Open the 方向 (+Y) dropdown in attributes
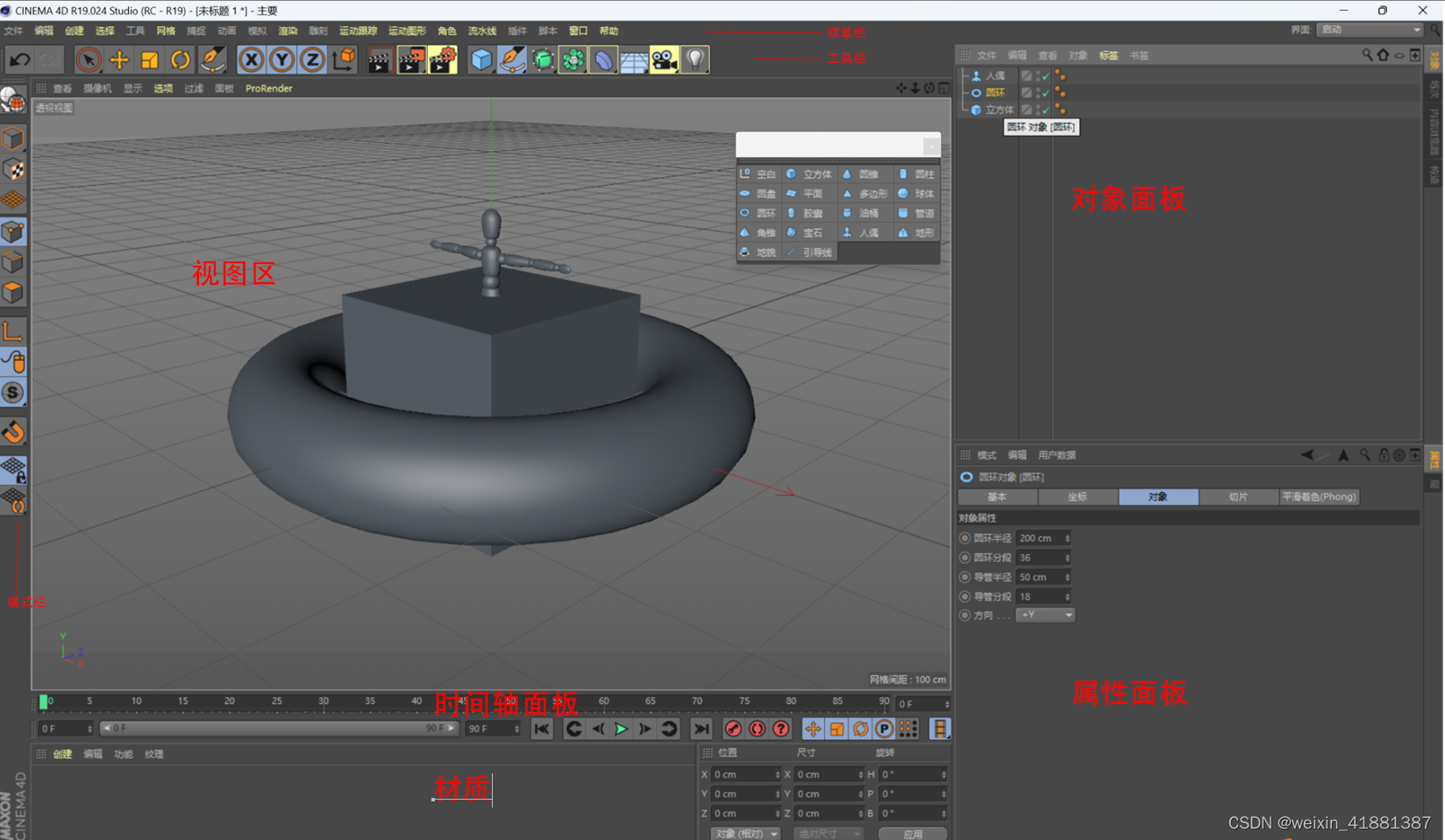The height and width of the screenshot is (840, 1445). pos(1045,615)
